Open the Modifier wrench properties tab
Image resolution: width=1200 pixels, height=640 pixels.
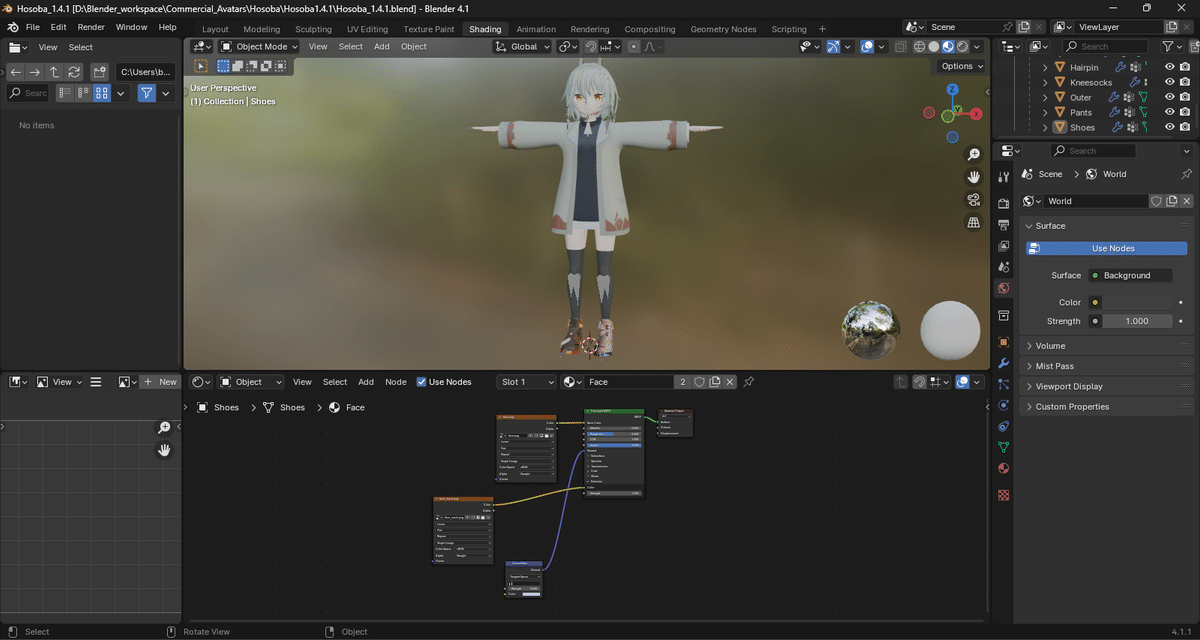(x=1004, y=363)
